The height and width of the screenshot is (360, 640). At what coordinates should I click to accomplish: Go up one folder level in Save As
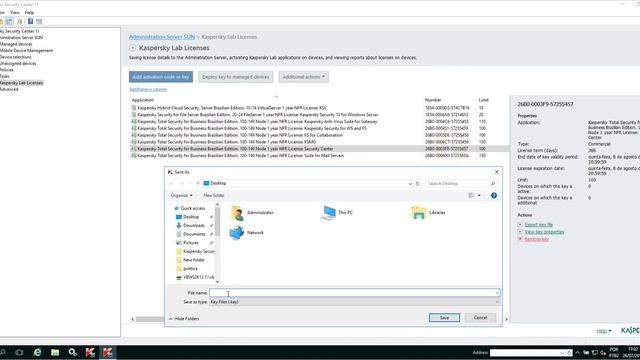[198, 184]
